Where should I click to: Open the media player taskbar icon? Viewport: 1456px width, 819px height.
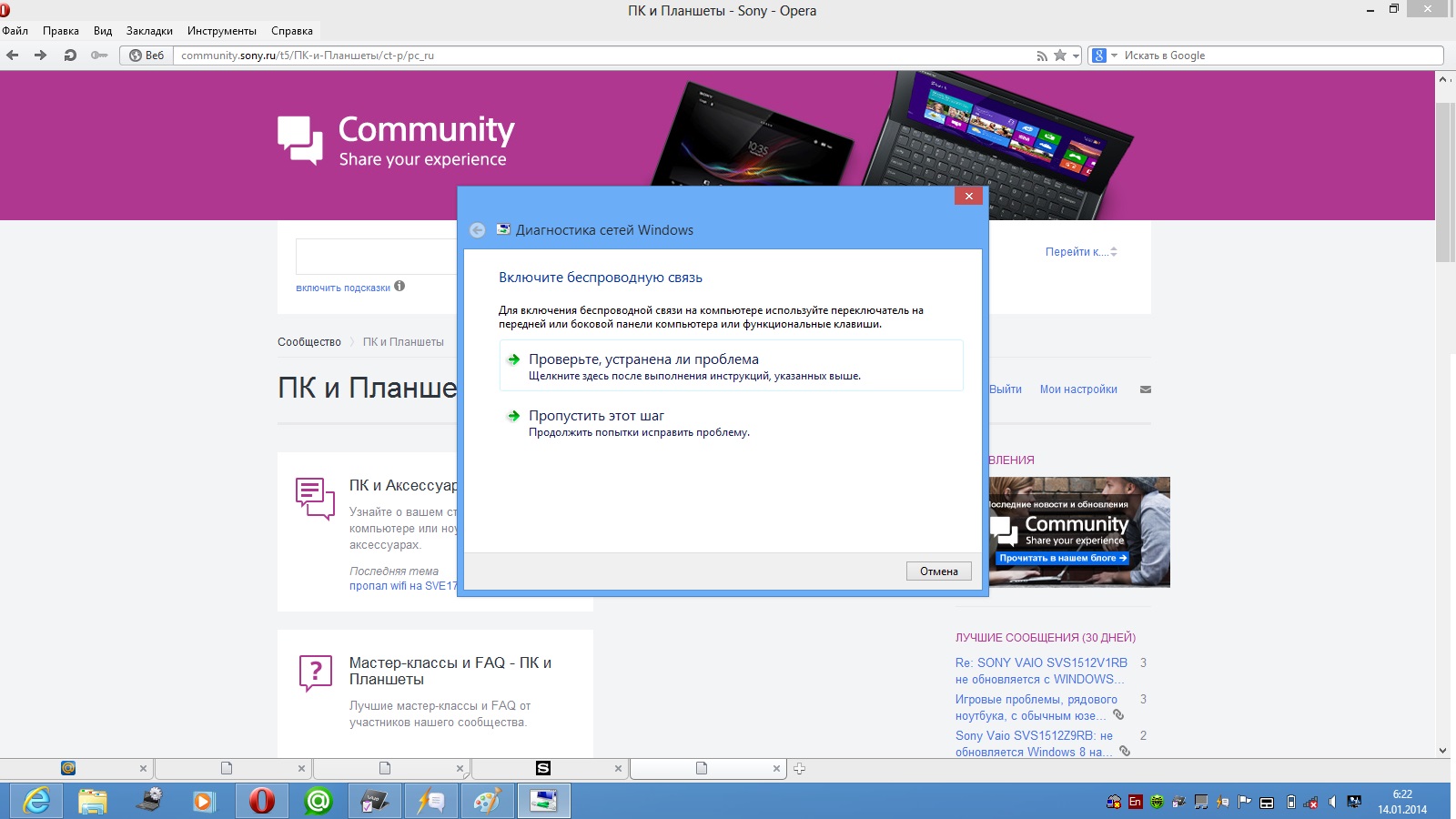[x=205, y=801]
